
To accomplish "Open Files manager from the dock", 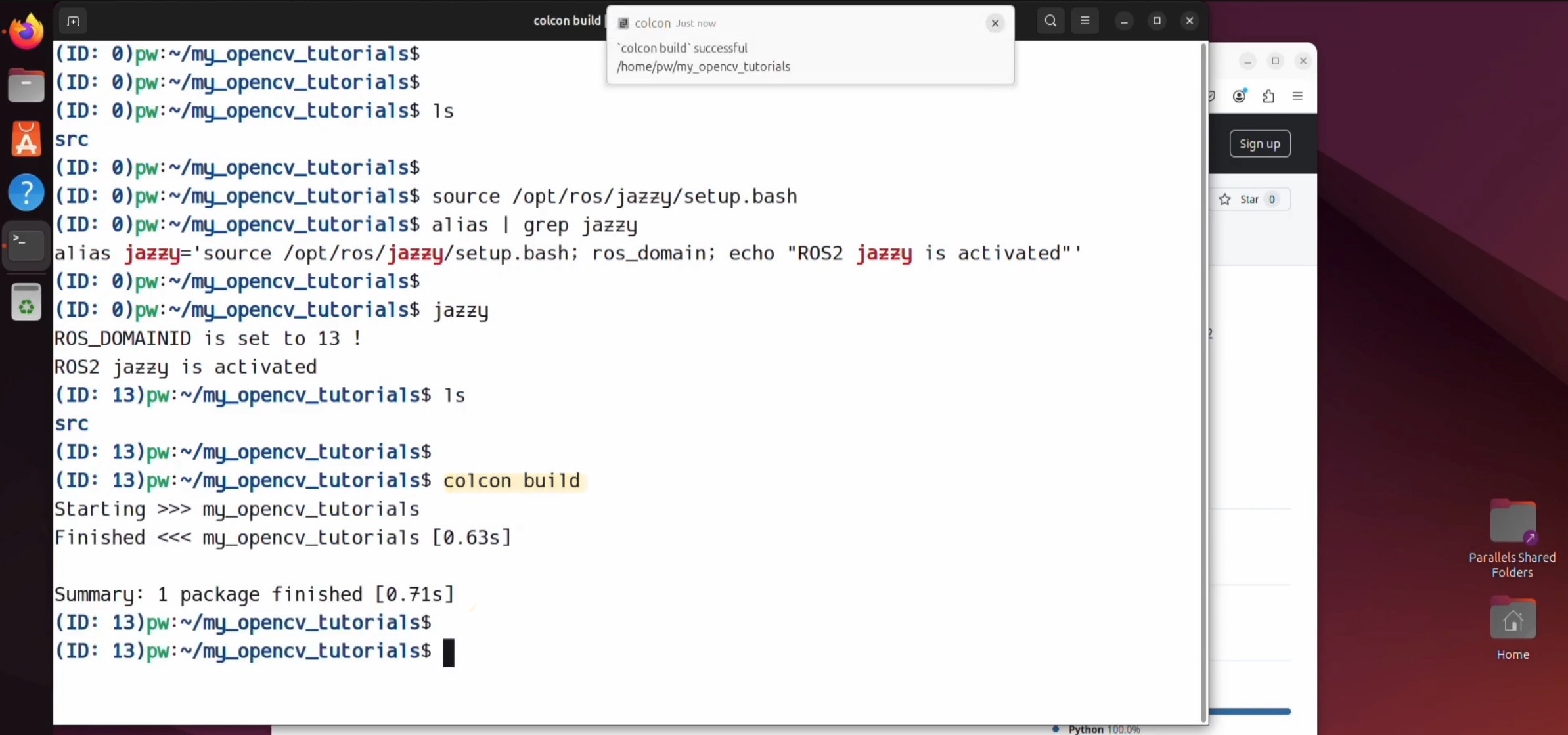I will click(26, 85).
